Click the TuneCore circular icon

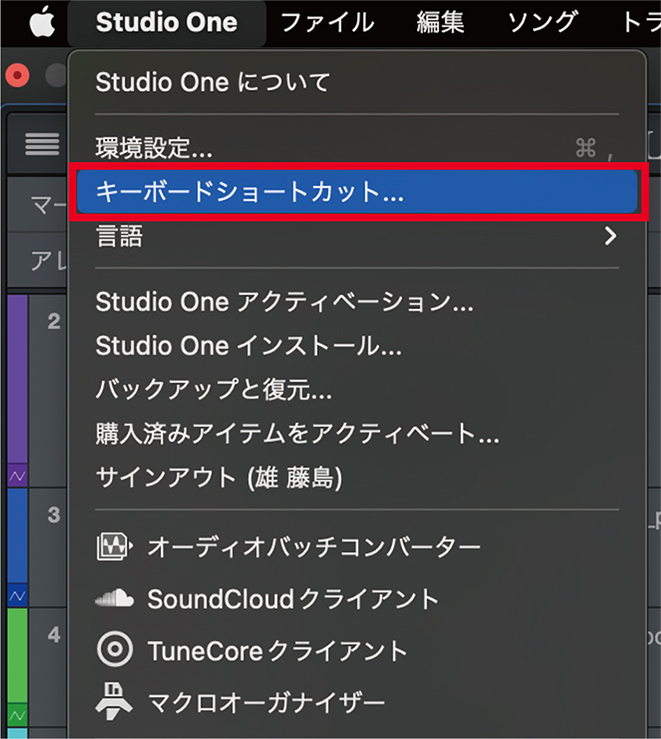point(114,649)
